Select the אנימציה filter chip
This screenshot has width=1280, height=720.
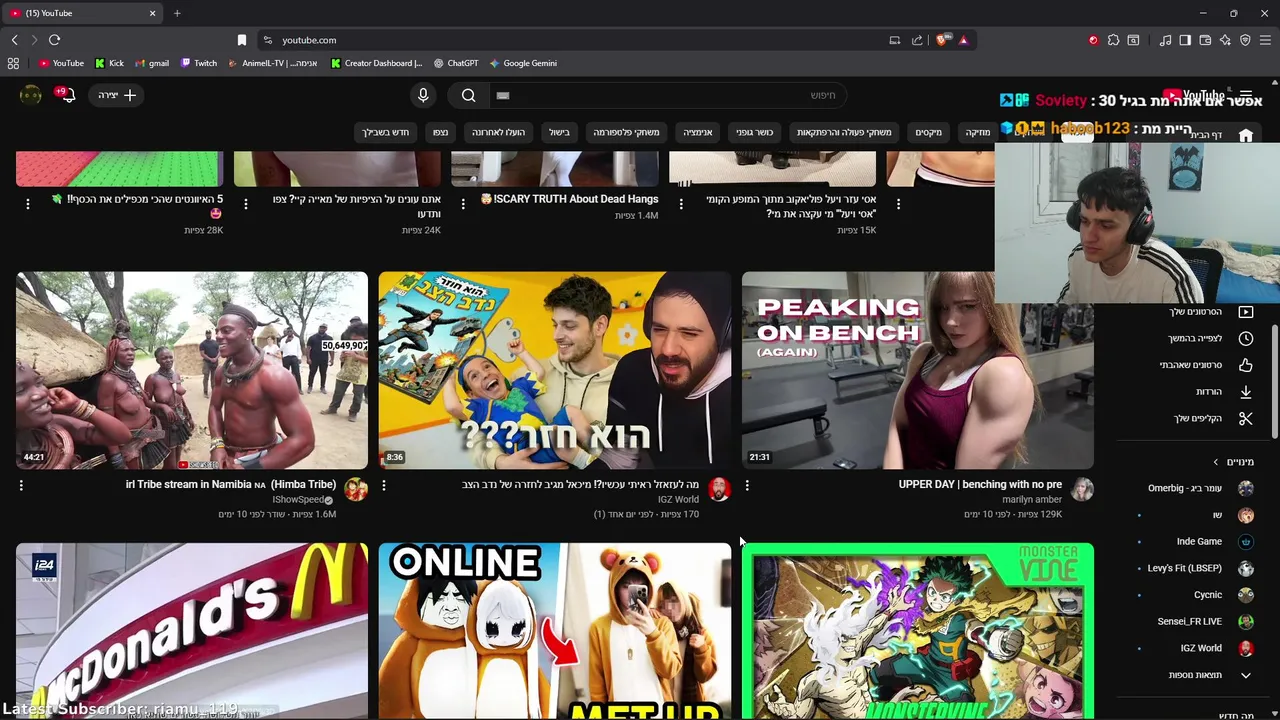698,132
